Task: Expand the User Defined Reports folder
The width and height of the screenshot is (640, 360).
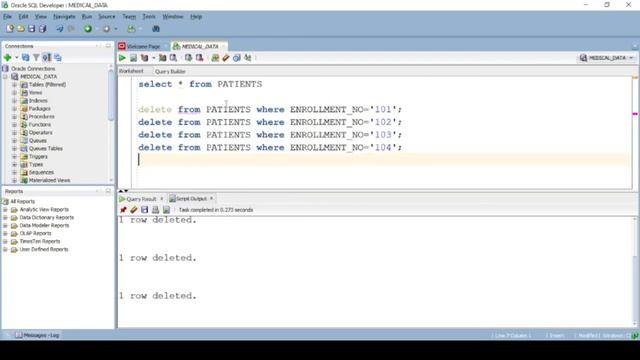Action: click(x=5, y=249)
